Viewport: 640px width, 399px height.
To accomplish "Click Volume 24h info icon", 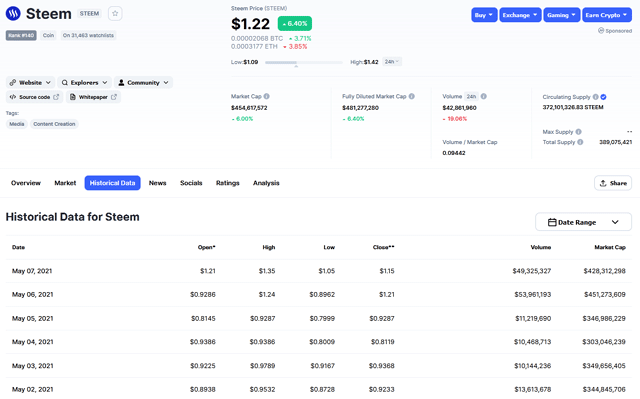I will tap(484, 96).
